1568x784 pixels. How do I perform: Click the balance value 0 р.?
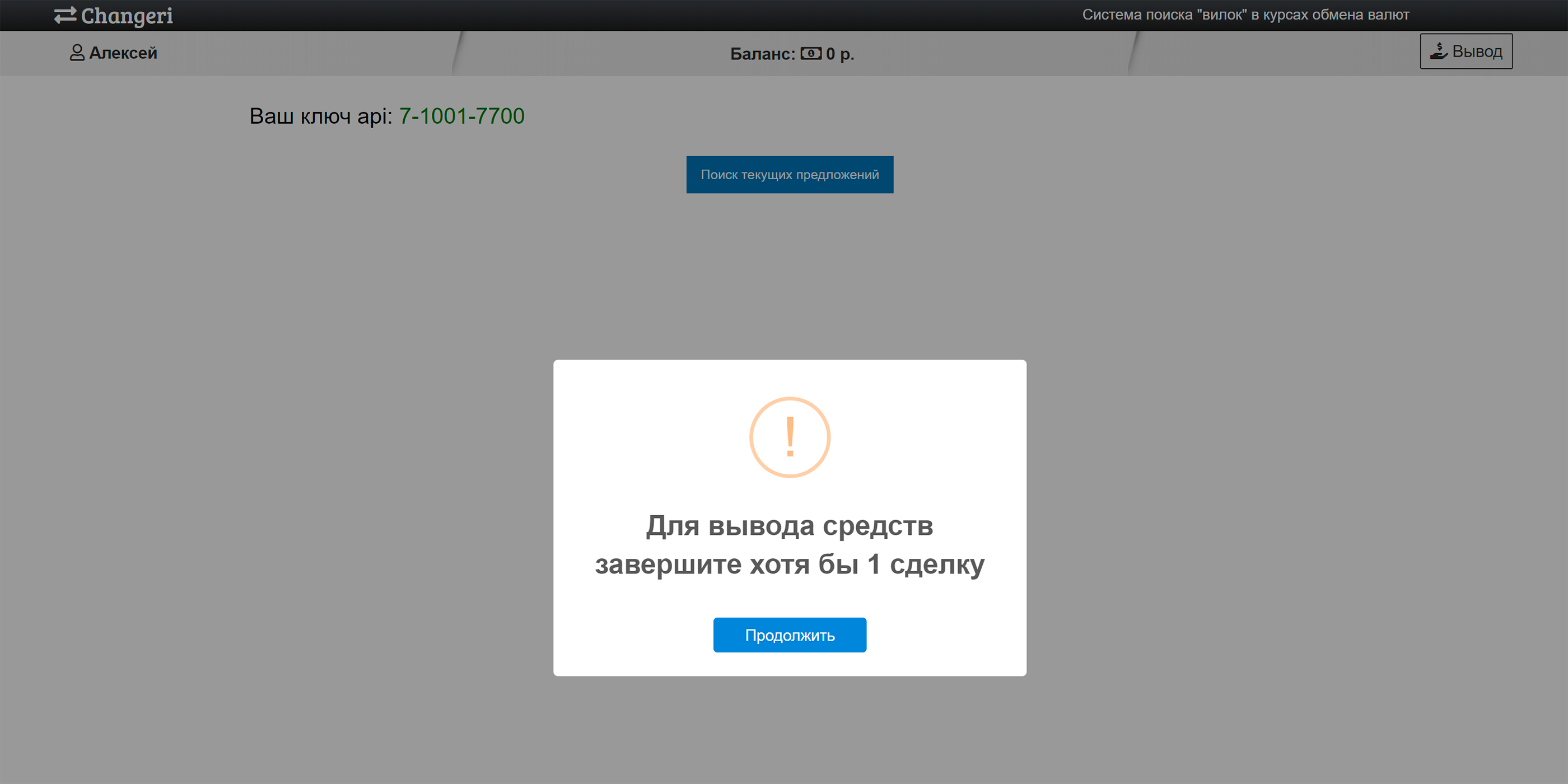(x=840, y=54)
